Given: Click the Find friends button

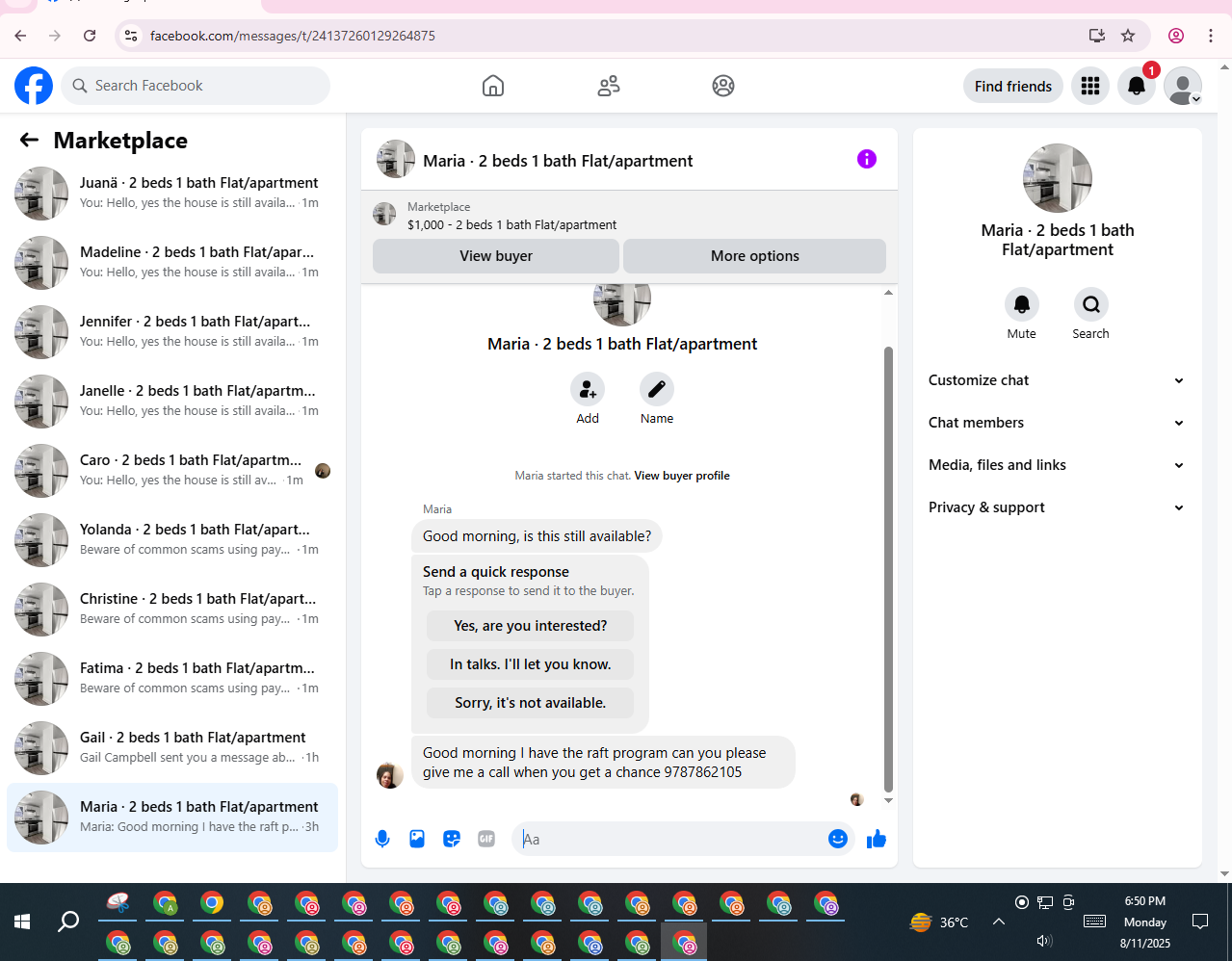Looking at the screenshot, I should click(x=1013, y=86).
